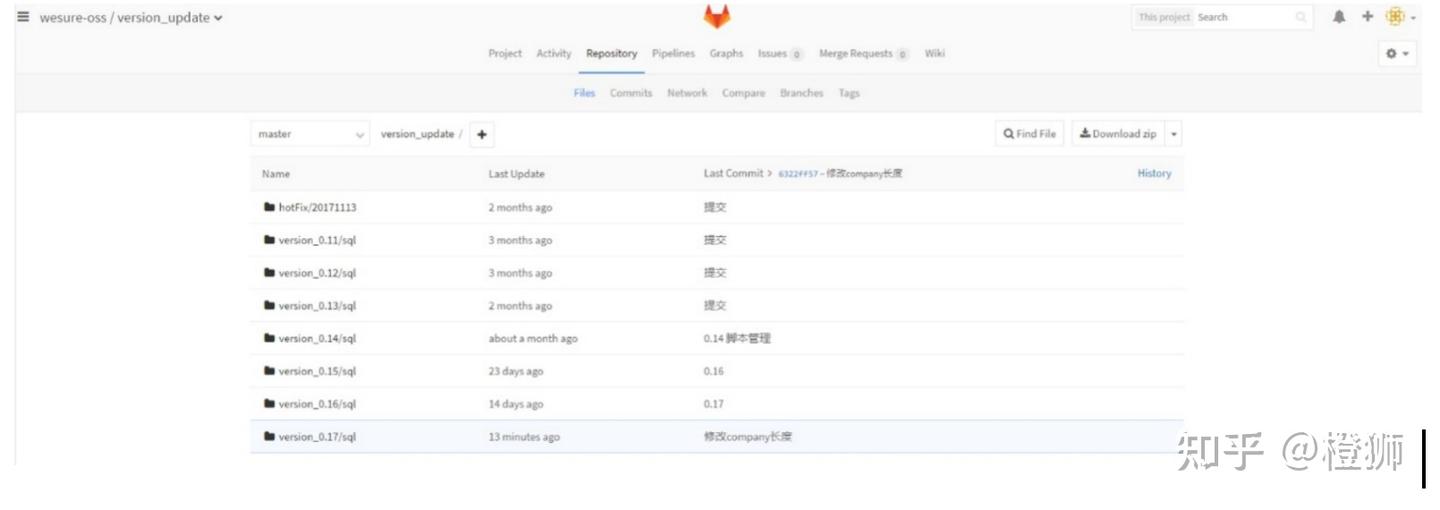Open the Commits sub-tab
1440x510 pixels.
[631, 93]
